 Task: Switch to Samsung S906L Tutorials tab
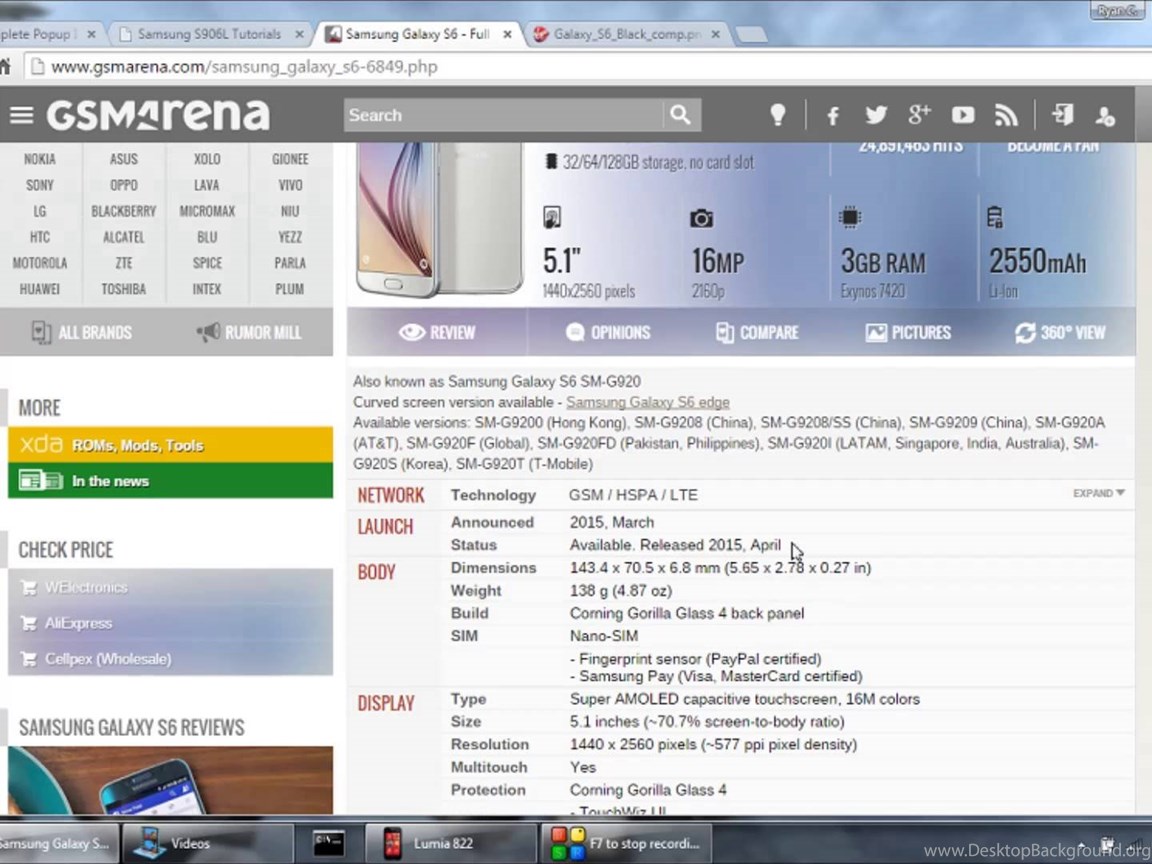[x=209, y=35]
